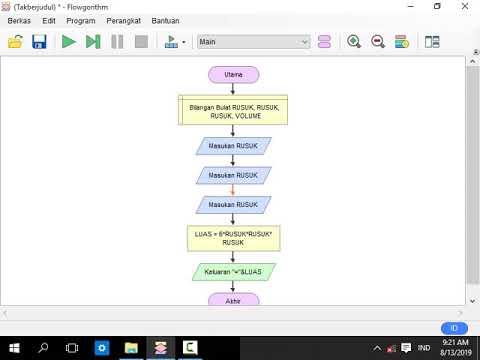Expand the Main function dropdown
The height and width of the screenshot is (360, 480).
tap(254, 42)
